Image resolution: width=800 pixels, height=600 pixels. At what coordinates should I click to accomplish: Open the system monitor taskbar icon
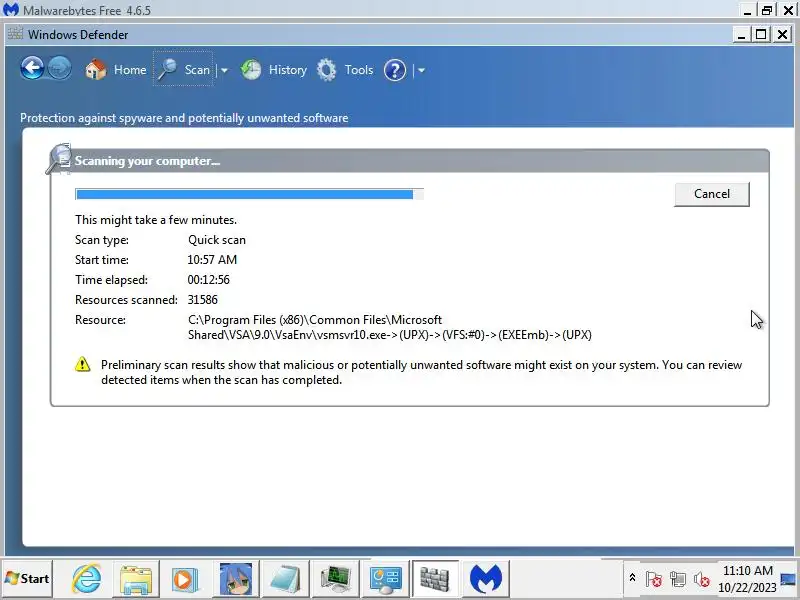[x=335, y=579]
